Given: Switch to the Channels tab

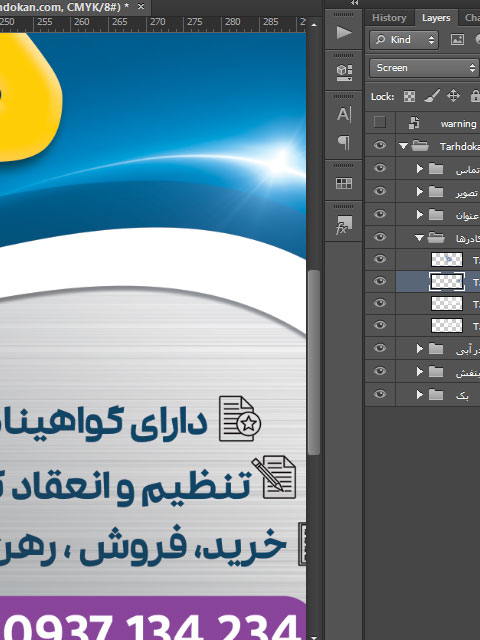Looking at the screenshot, I should (x=472, y=18).
